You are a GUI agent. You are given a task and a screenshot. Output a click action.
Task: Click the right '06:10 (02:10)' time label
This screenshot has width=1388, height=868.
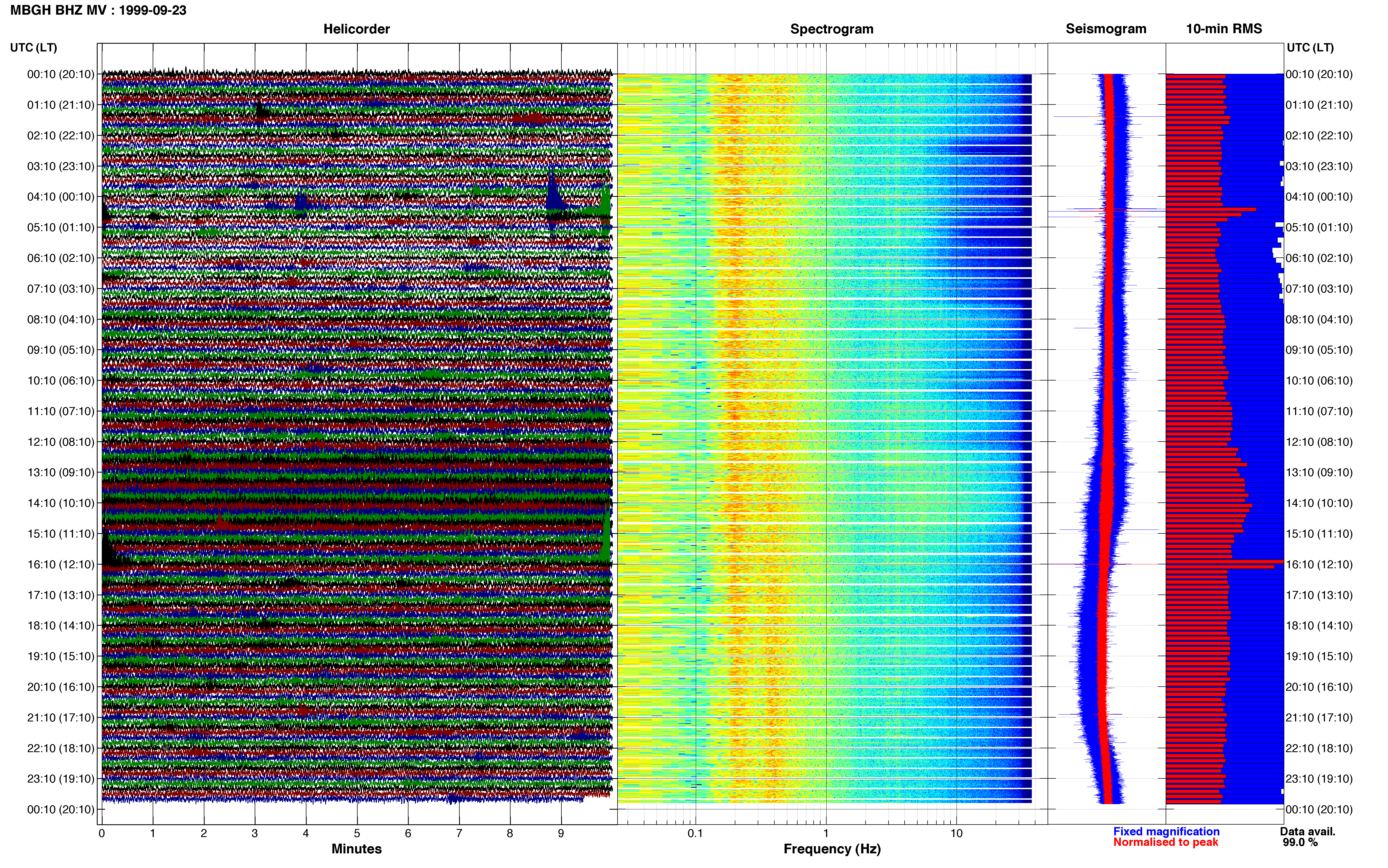click(1319, 258)
